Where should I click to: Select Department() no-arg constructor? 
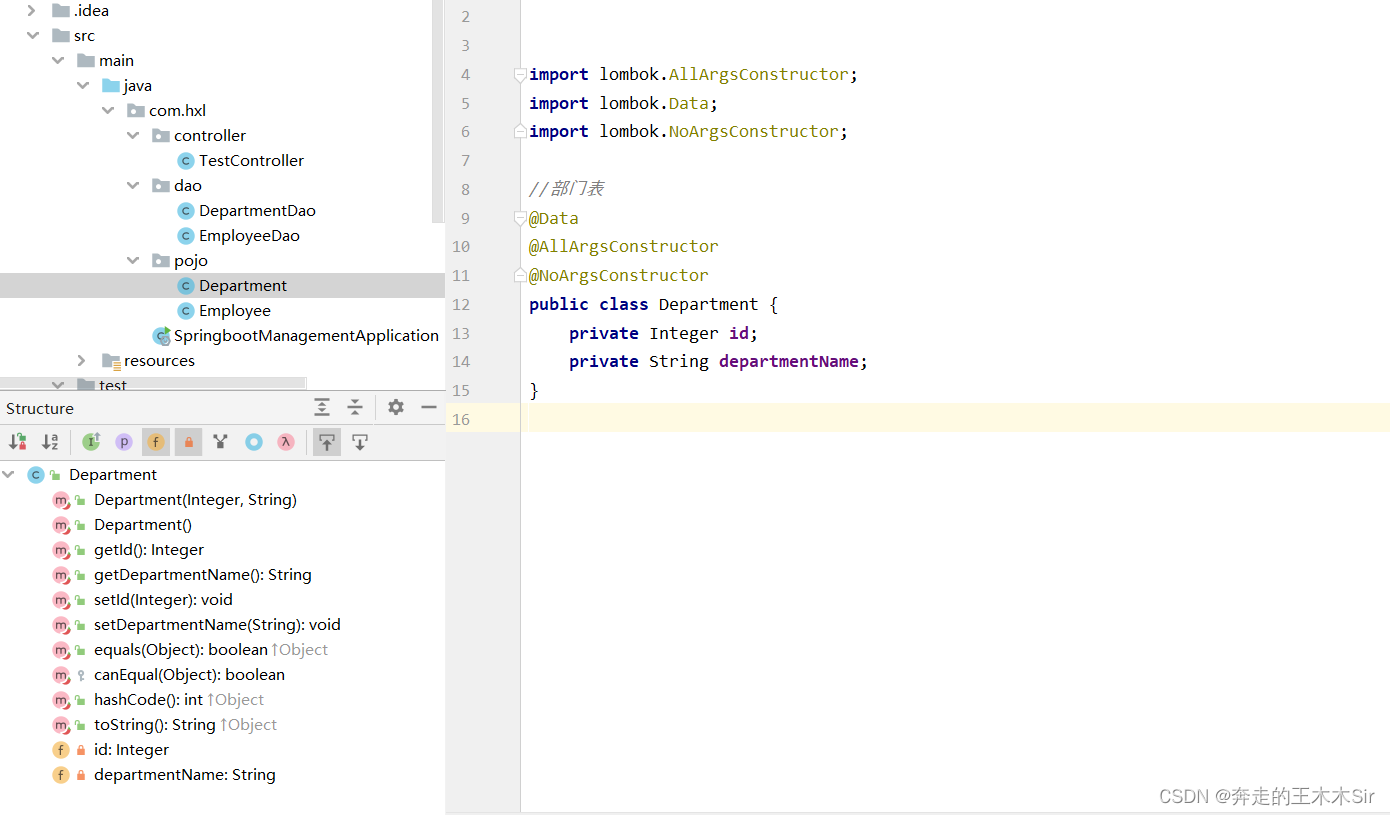[x=143, y=525]
